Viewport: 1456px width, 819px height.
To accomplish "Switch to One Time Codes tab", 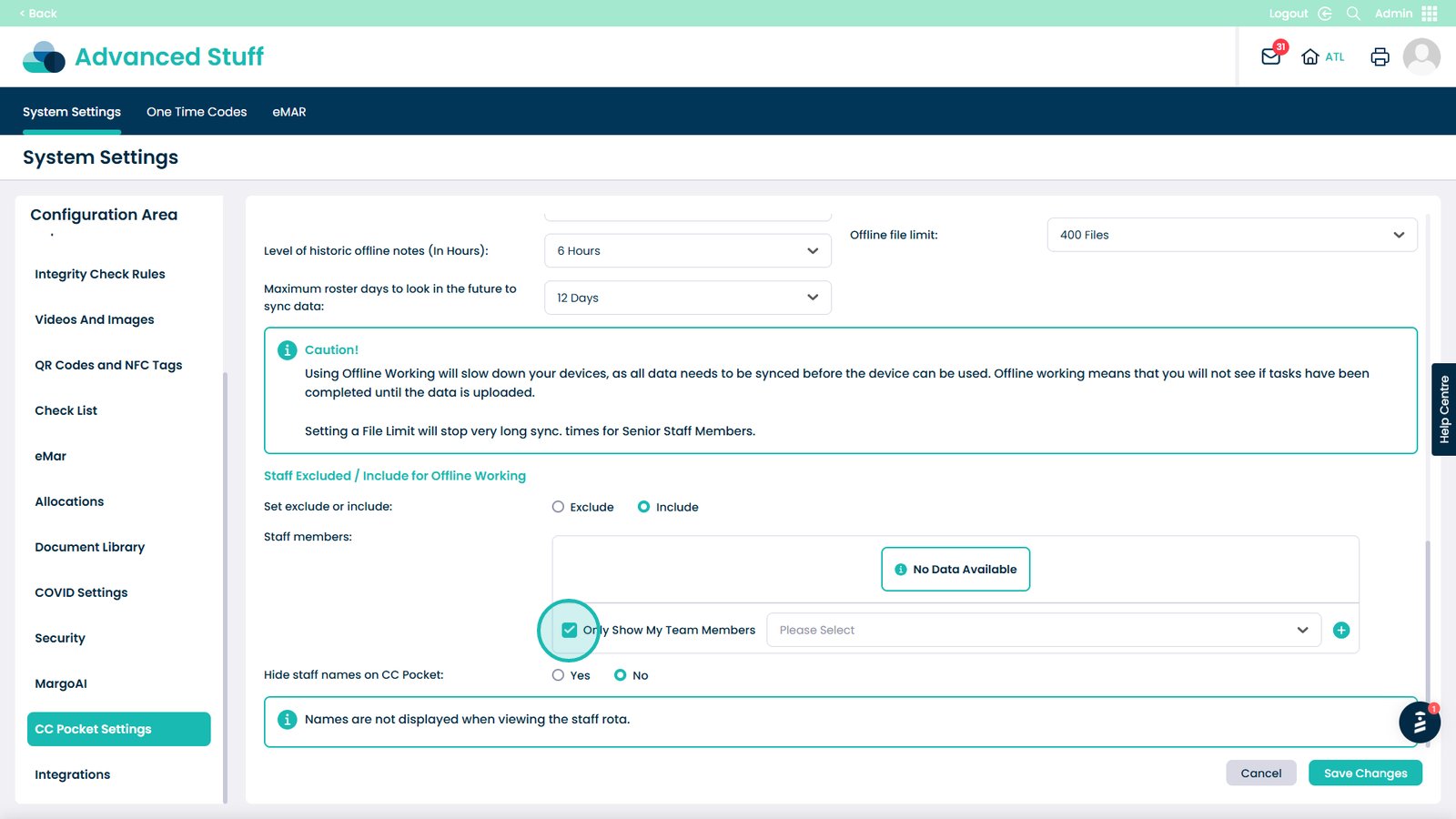I will coord(197,112).
